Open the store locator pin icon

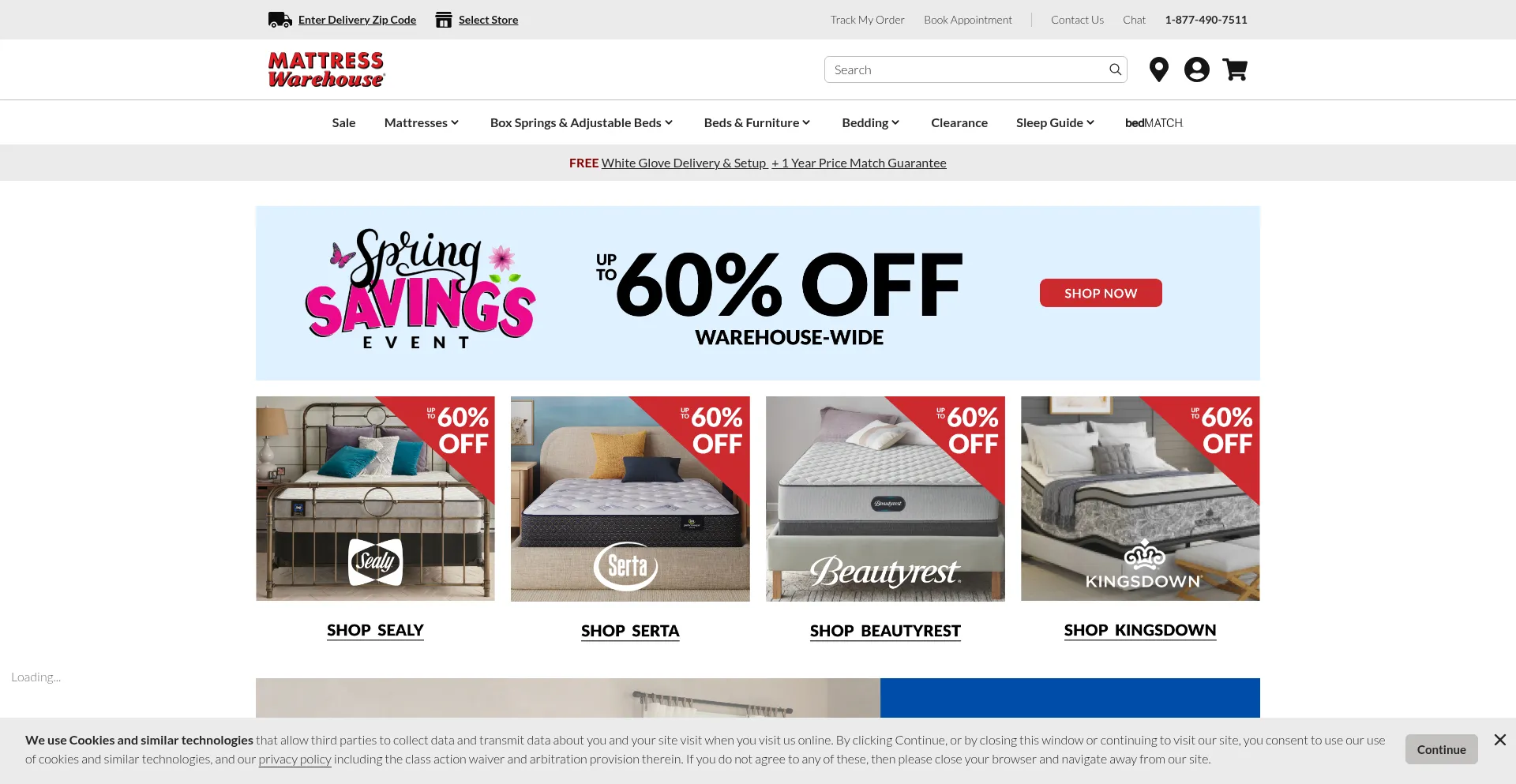[x=1158, y=69]
